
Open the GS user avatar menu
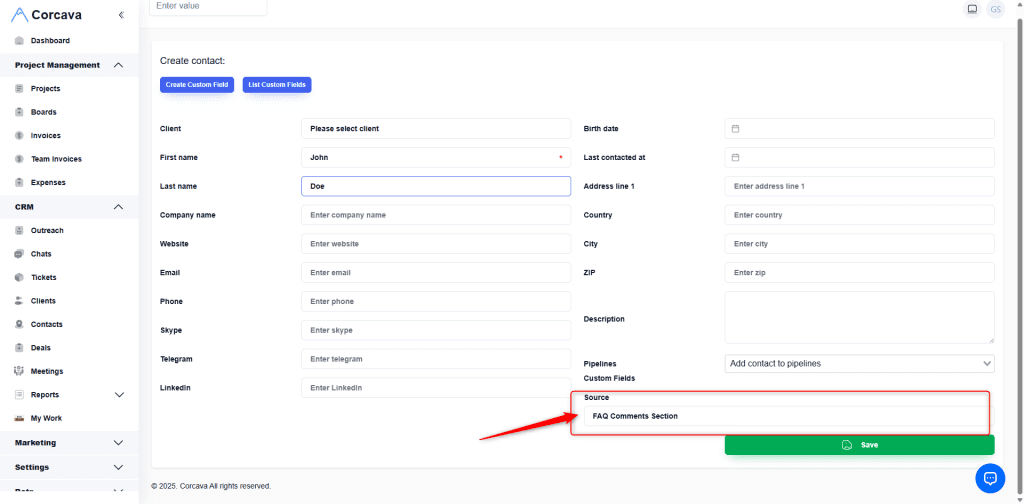995,9
